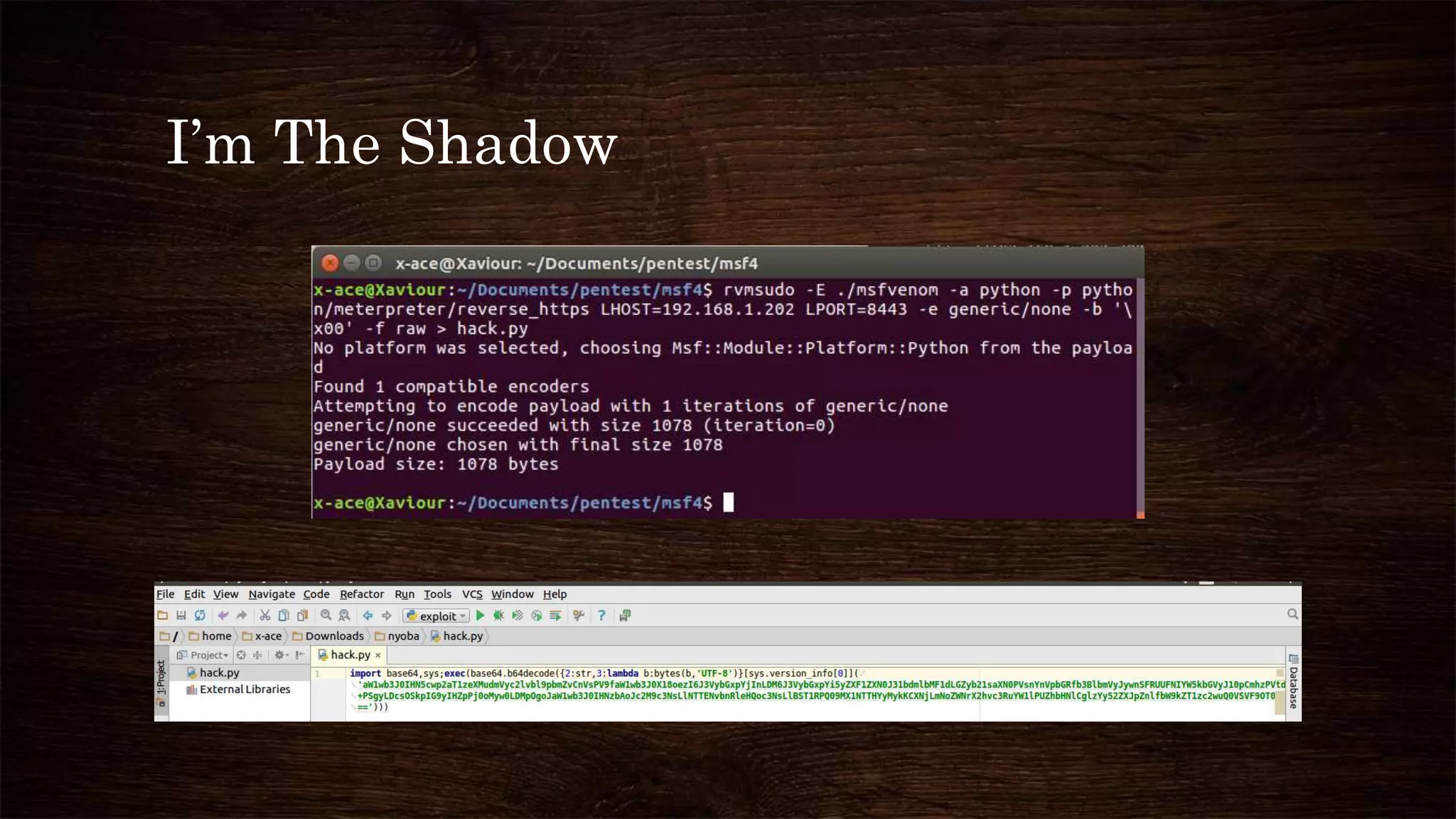
Task: Click the Replace search icon
Action: [x=345, y=616]
